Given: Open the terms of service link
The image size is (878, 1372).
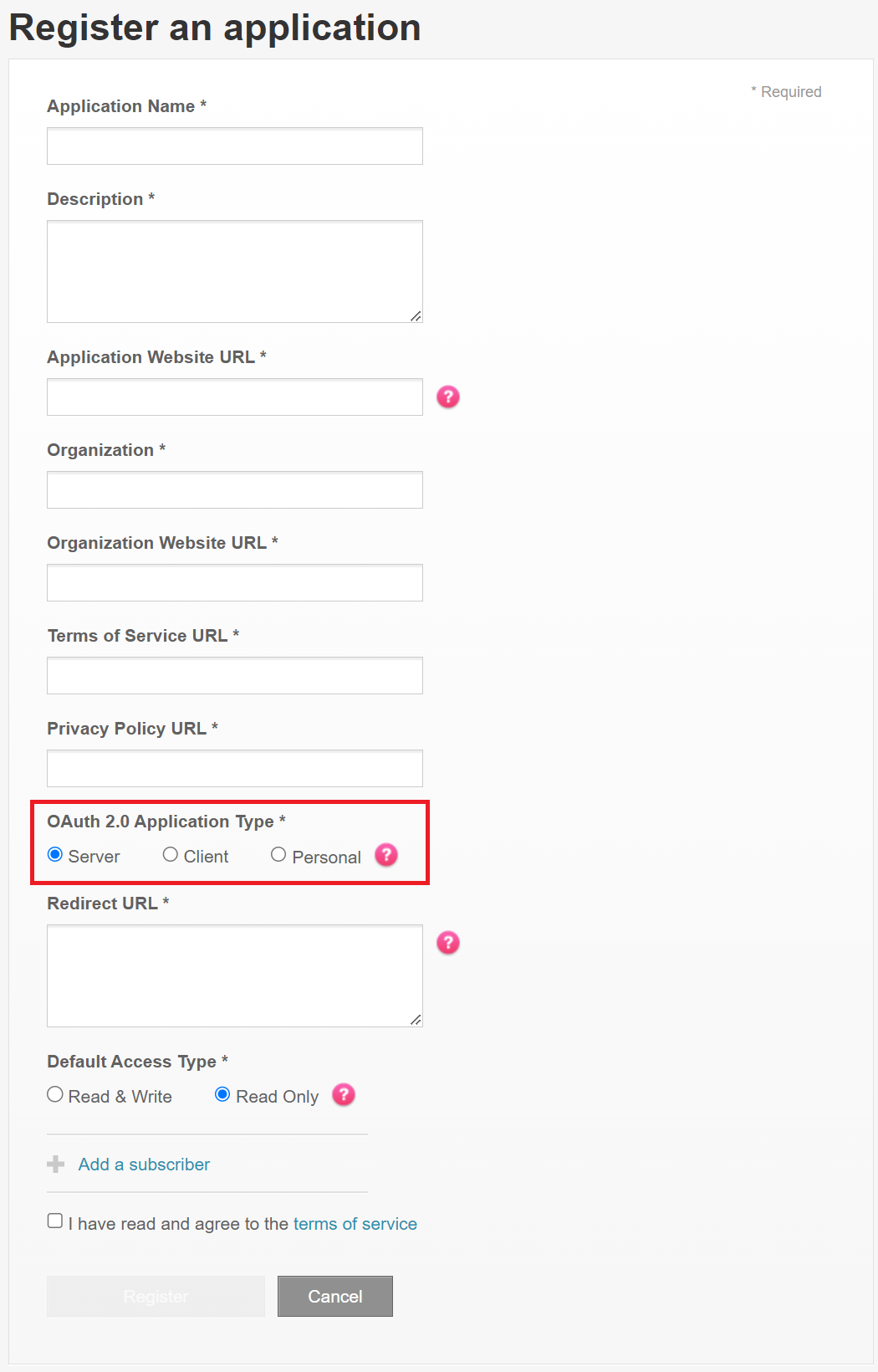Looking at the screenshot, I should click(x=355, y=1223).
